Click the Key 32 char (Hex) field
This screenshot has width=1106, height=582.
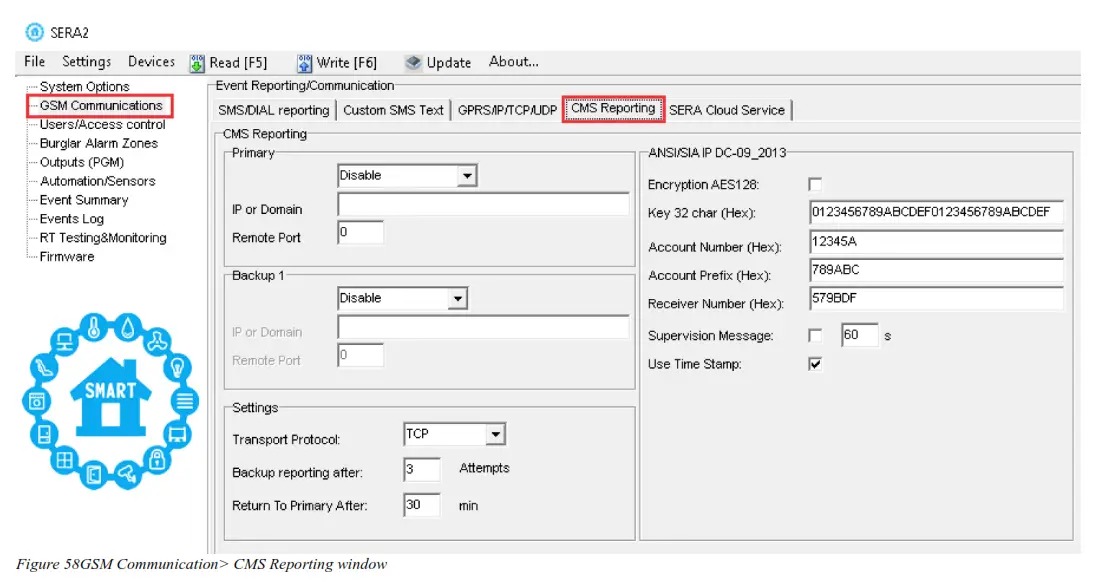(936, 212)
